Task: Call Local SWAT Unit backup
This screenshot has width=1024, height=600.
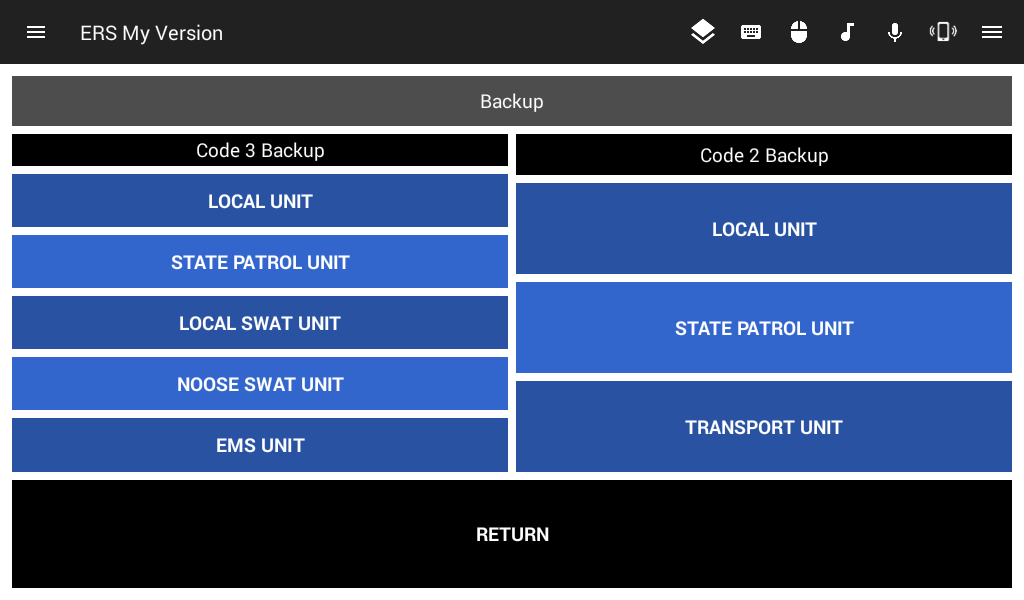Action: 260,323
